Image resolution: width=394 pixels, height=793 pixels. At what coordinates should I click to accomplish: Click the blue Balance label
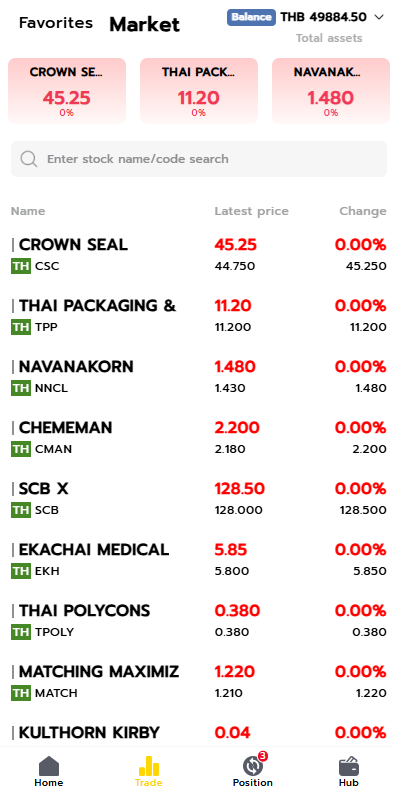251,17
